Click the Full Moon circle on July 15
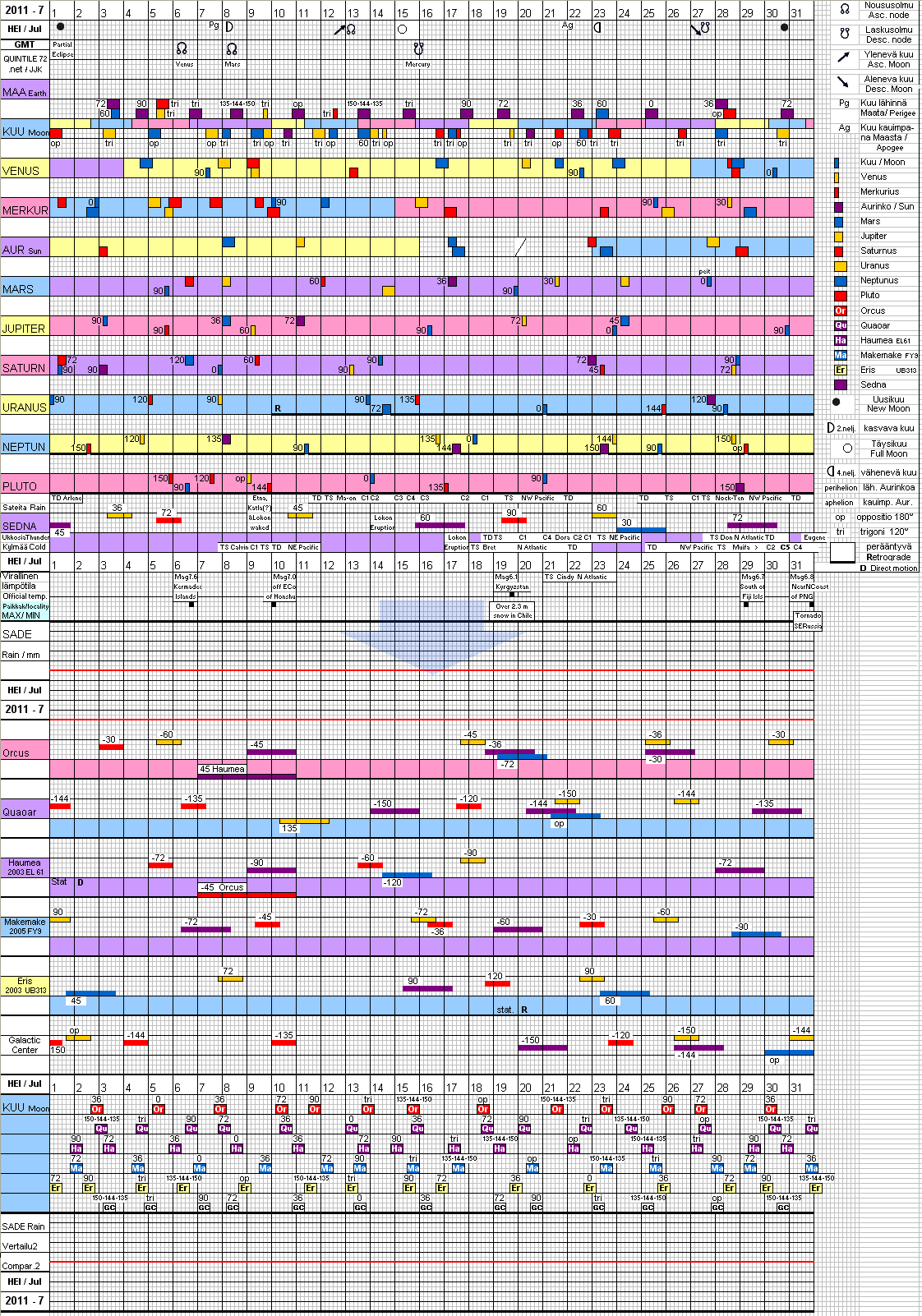Screen dimensions: 922x1316 (402, 29)
